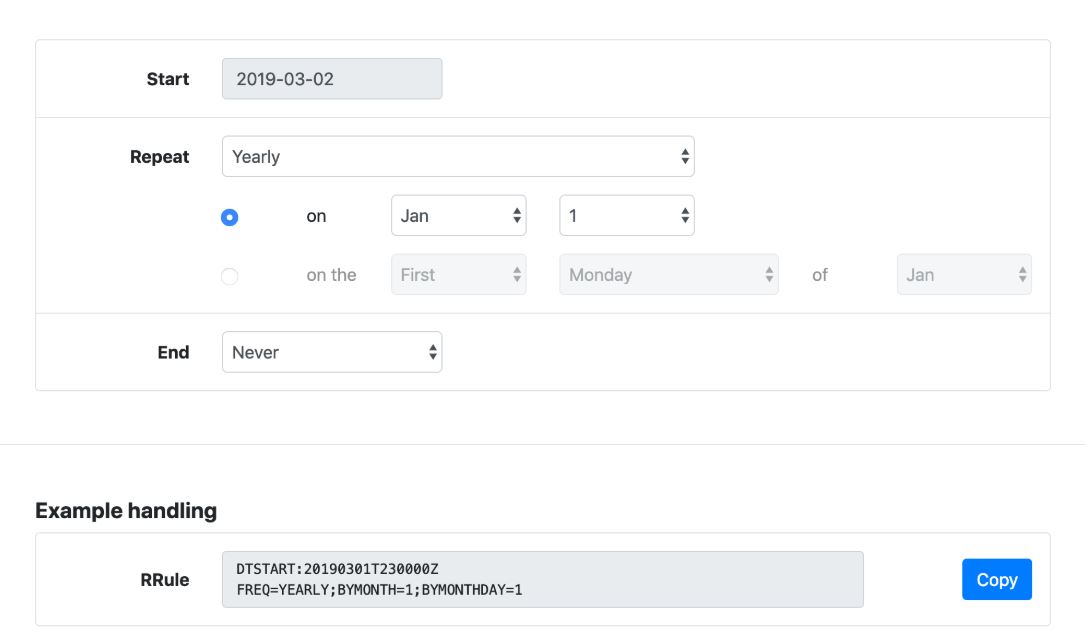
Task: Click the 'of' label text
Action: (x=820, y=275)
